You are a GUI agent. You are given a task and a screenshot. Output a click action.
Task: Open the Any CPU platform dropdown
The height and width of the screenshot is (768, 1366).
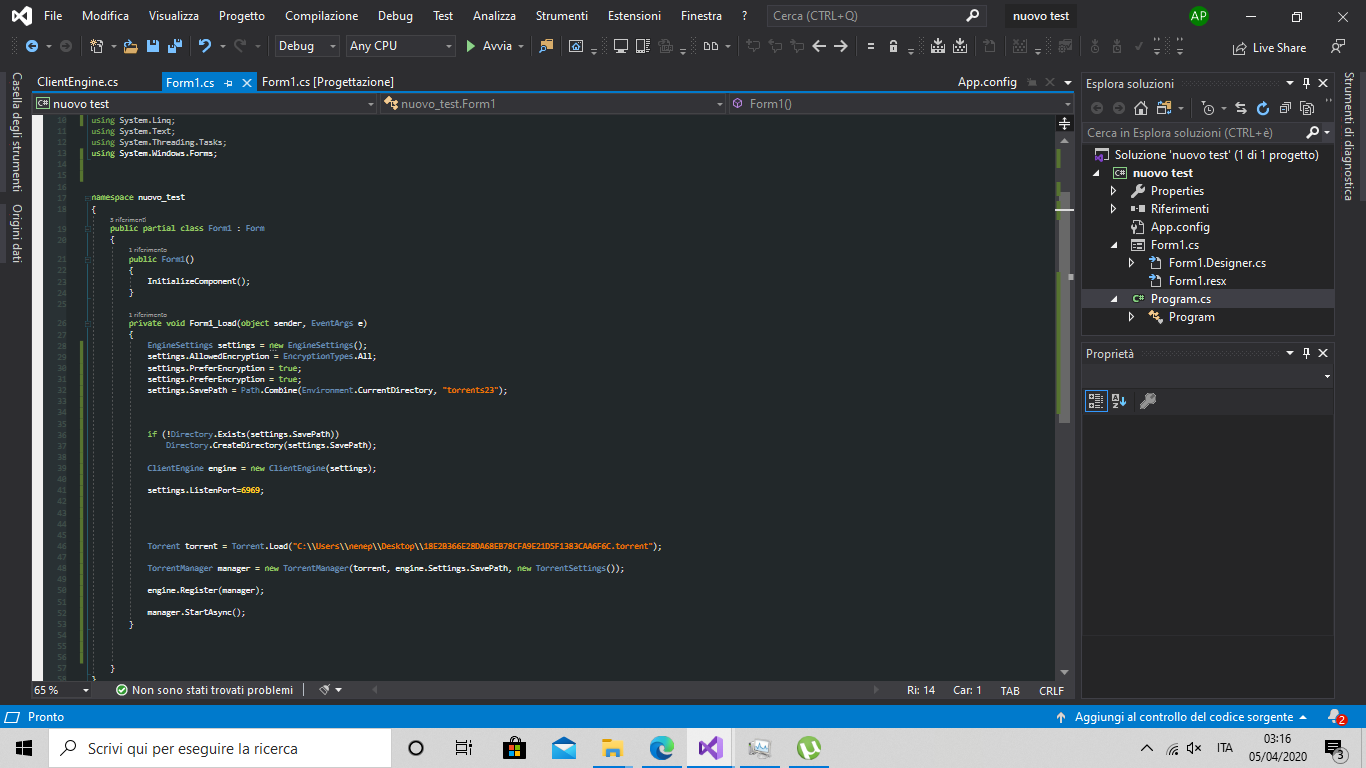448,46
